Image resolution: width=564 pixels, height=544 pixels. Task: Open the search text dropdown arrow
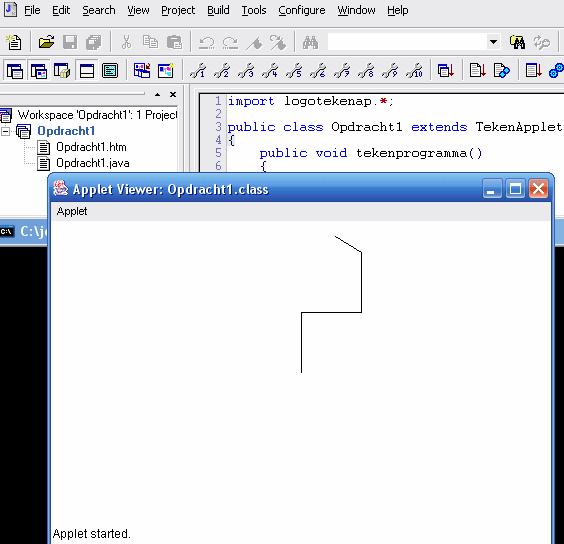coord(494,42)
